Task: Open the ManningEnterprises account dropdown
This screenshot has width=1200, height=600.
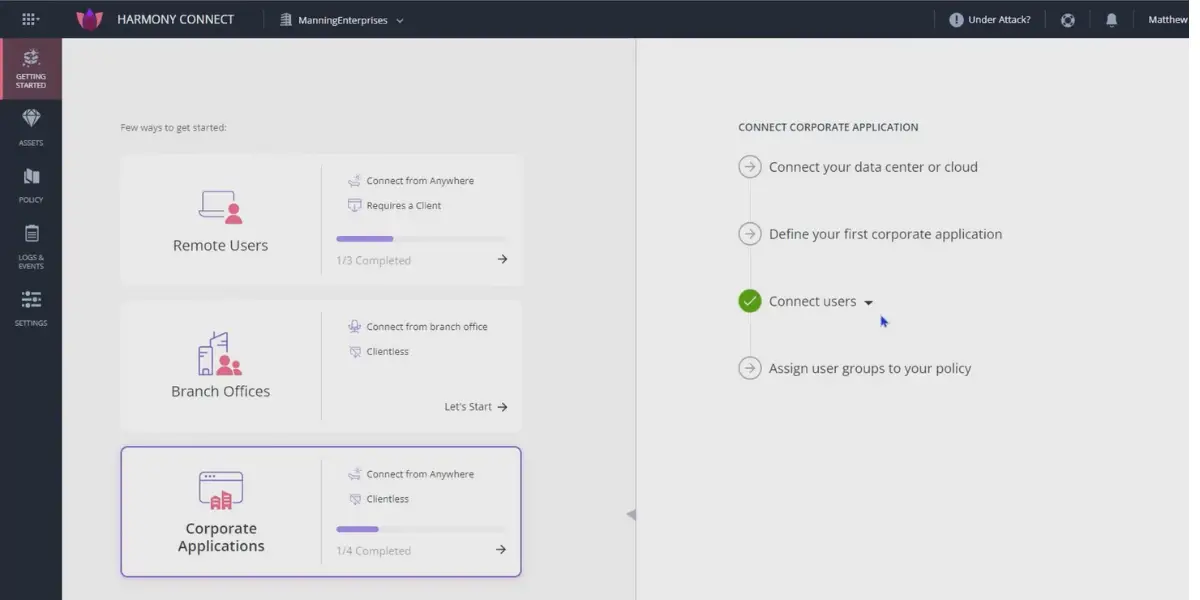Action: pyautogui.click(x=342, y=20)
